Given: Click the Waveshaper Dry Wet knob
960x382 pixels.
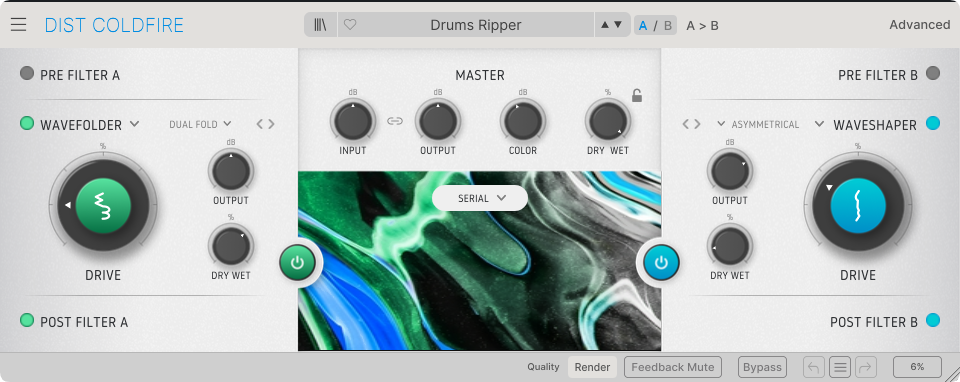Looking at the screenshot, I should click(730, 245).
